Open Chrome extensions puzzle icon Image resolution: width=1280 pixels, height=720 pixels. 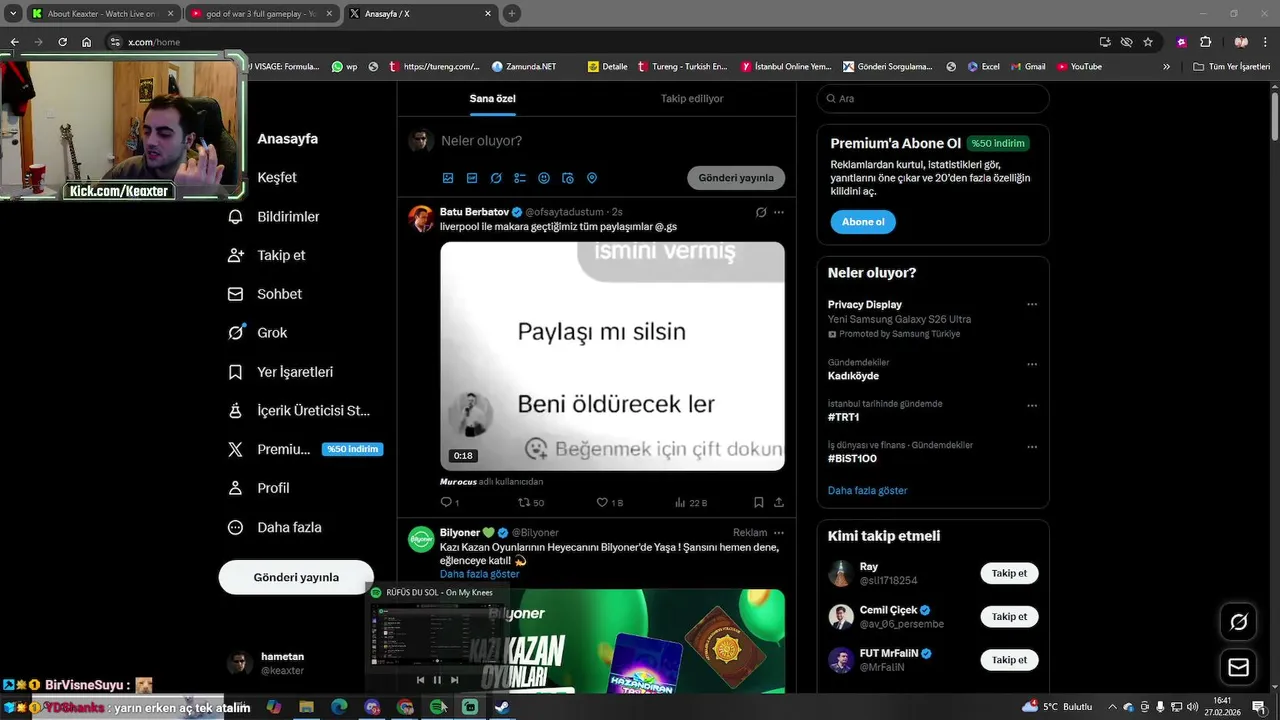1205,42
